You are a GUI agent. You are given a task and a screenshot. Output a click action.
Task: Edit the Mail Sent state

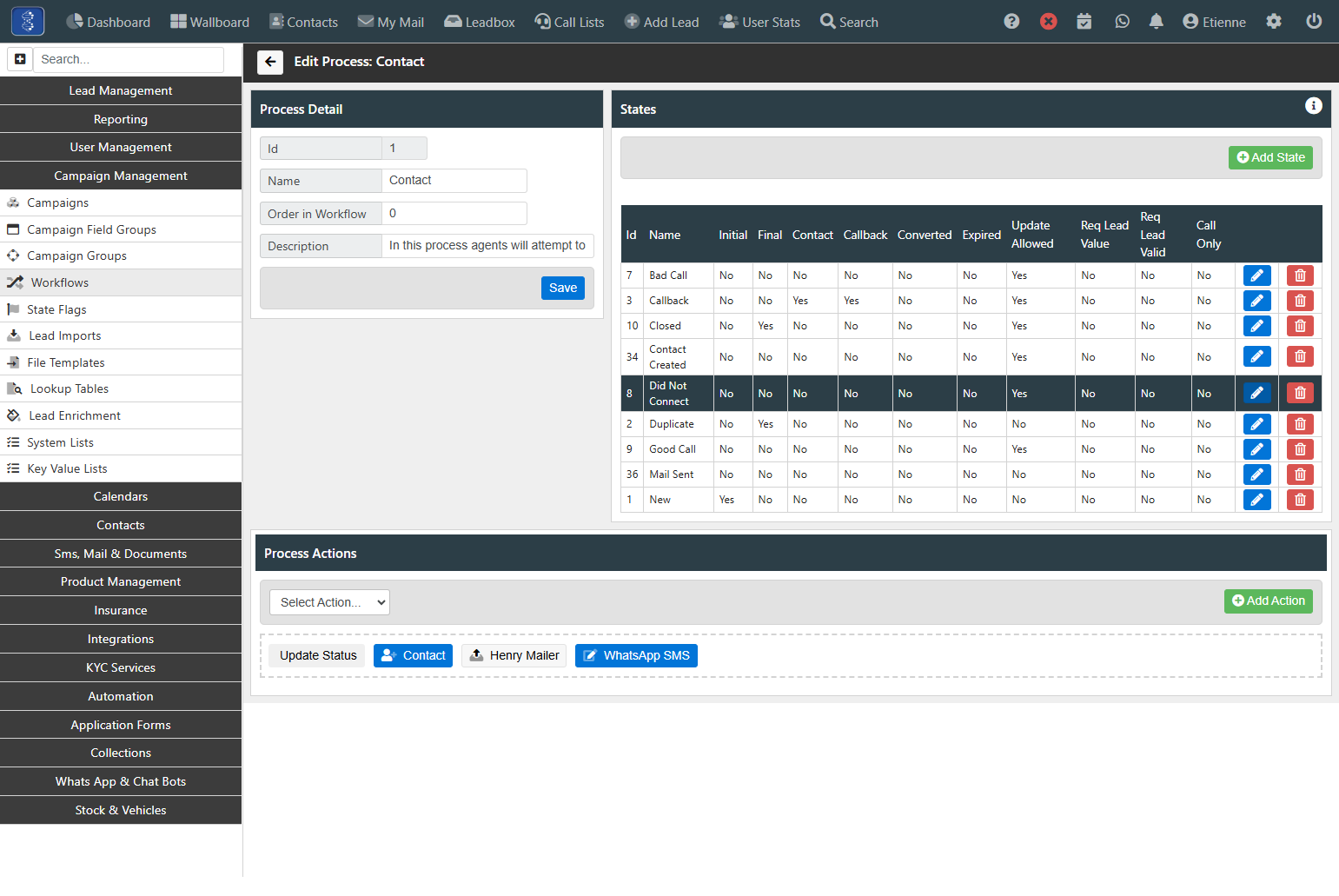1256,475
